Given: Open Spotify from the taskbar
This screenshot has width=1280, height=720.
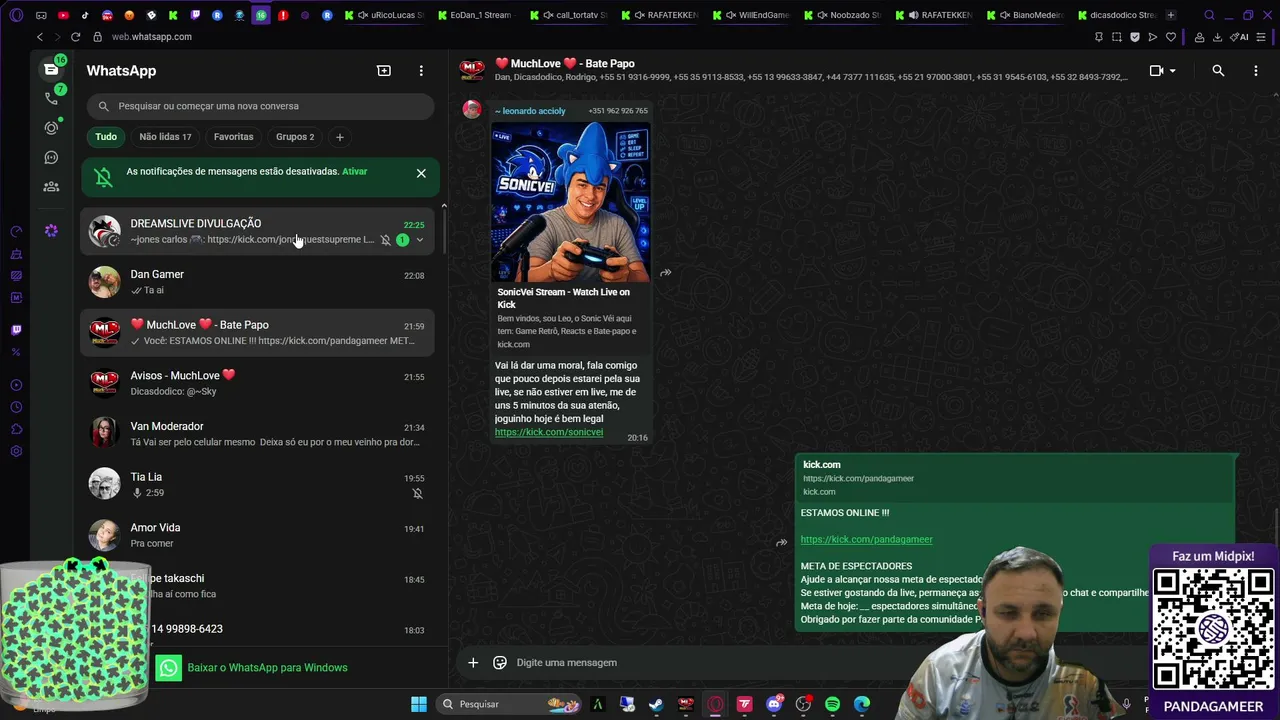Looking at the screenshot, I should pyautogui.click(x=832, y=704).
